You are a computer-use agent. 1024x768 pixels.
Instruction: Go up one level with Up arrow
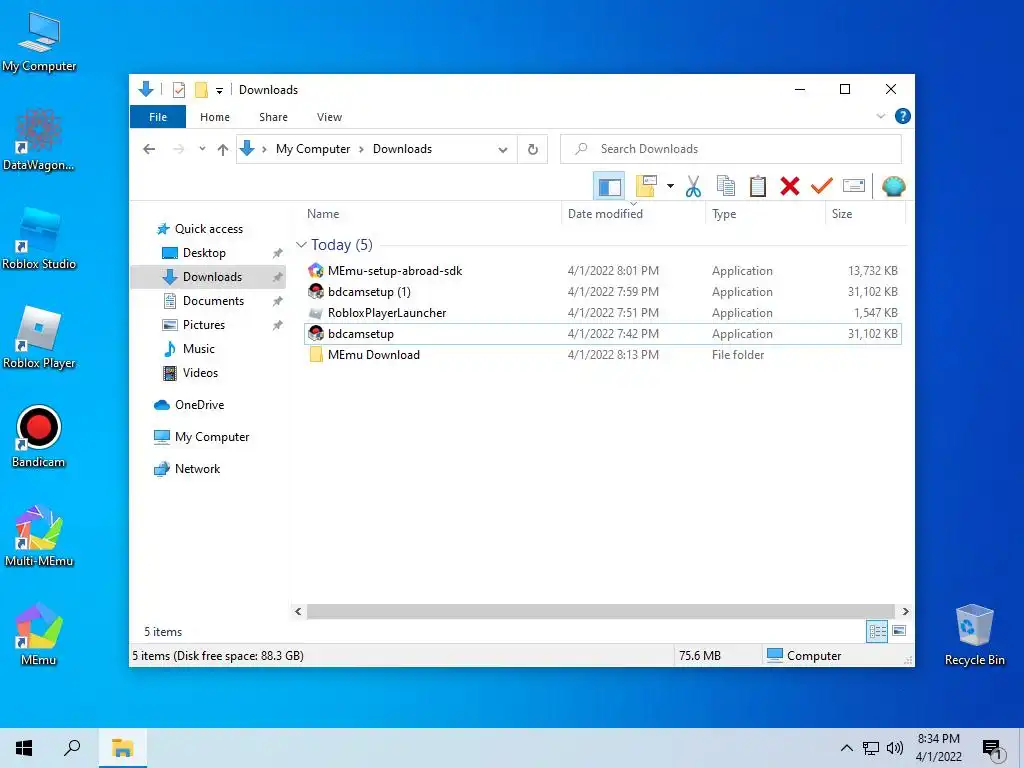pyautogui.click(x=223, y=150)
